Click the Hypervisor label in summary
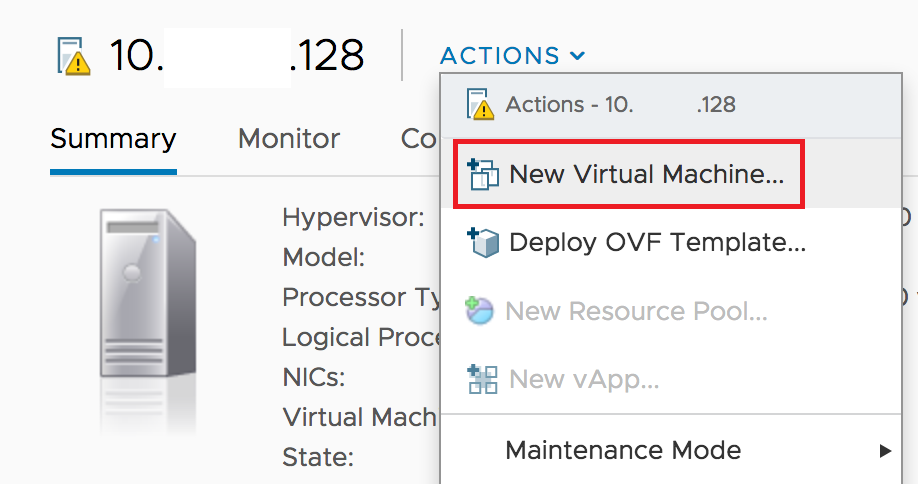Image resolution: width=918 pixels, height=484 pixels. [x=353, y=218]
